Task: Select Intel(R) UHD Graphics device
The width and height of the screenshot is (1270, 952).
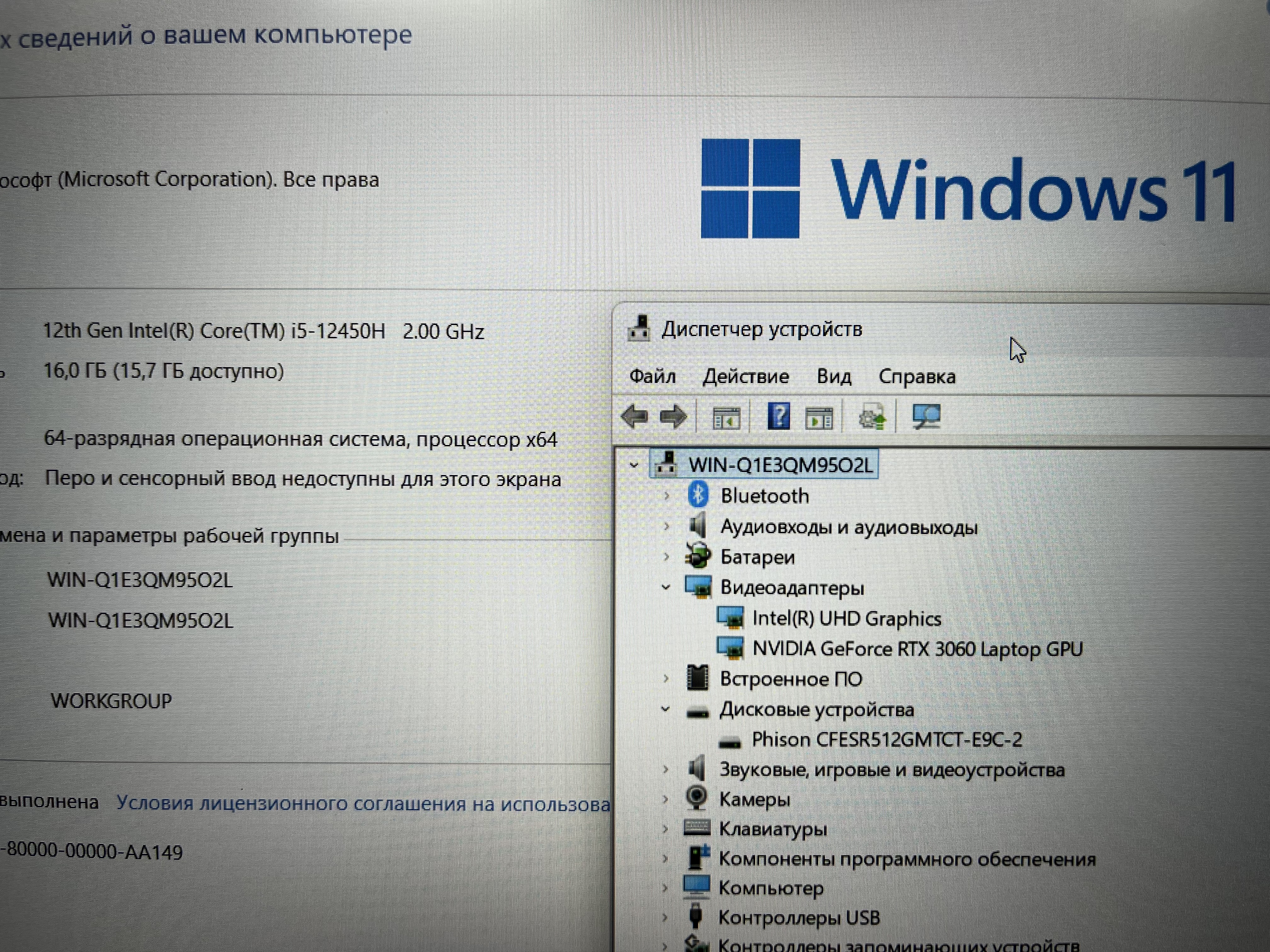Action: [x=846, y=619]
